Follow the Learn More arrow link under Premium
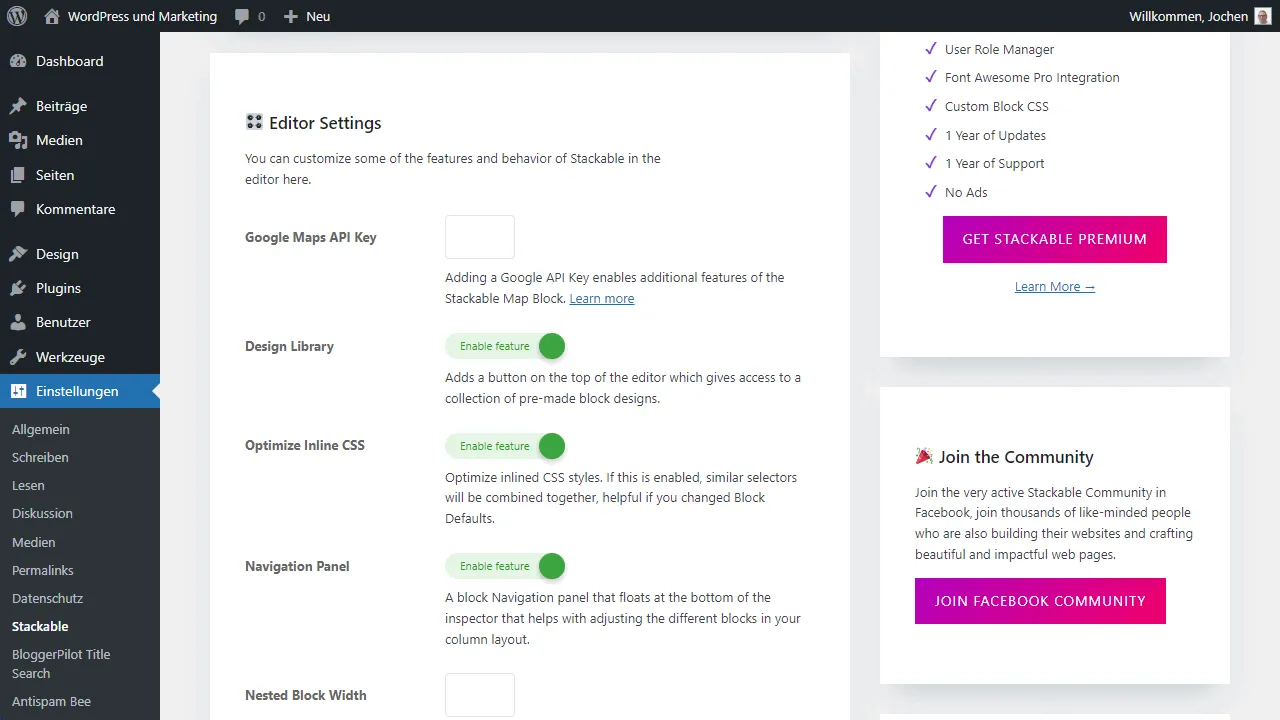1280x720 pixels. click(1055, 287)
